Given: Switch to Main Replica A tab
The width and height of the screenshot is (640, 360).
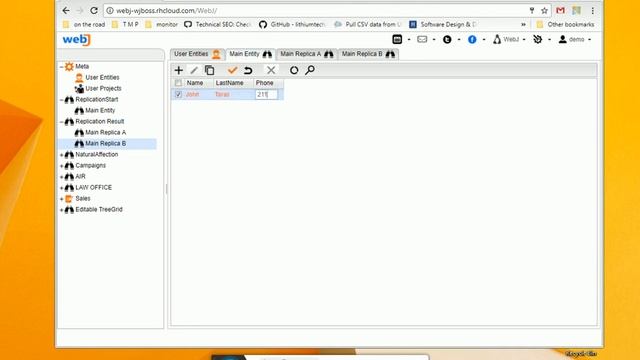Looking at the screenshot, I should click(x=307, y=54).
